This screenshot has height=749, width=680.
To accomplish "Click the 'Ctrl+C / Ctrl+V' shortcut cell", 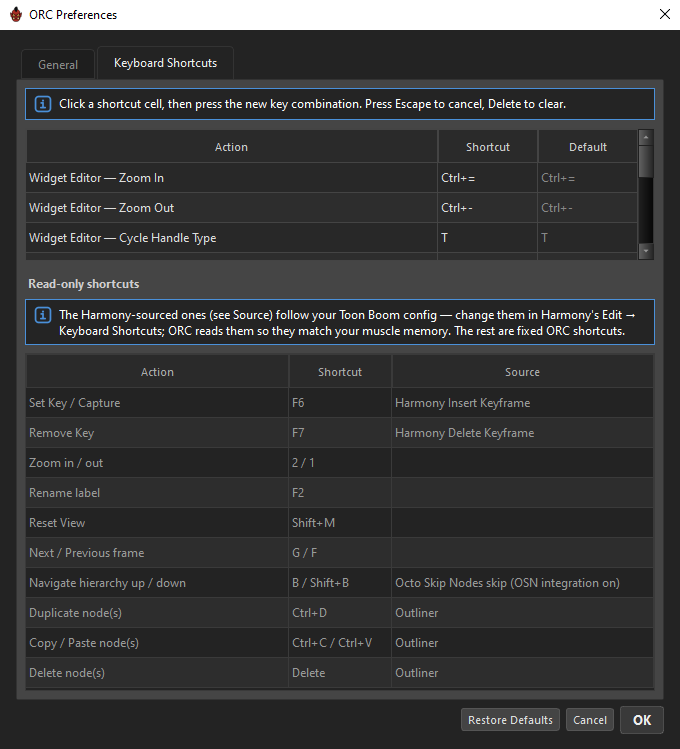I will (x=340, y=643).
